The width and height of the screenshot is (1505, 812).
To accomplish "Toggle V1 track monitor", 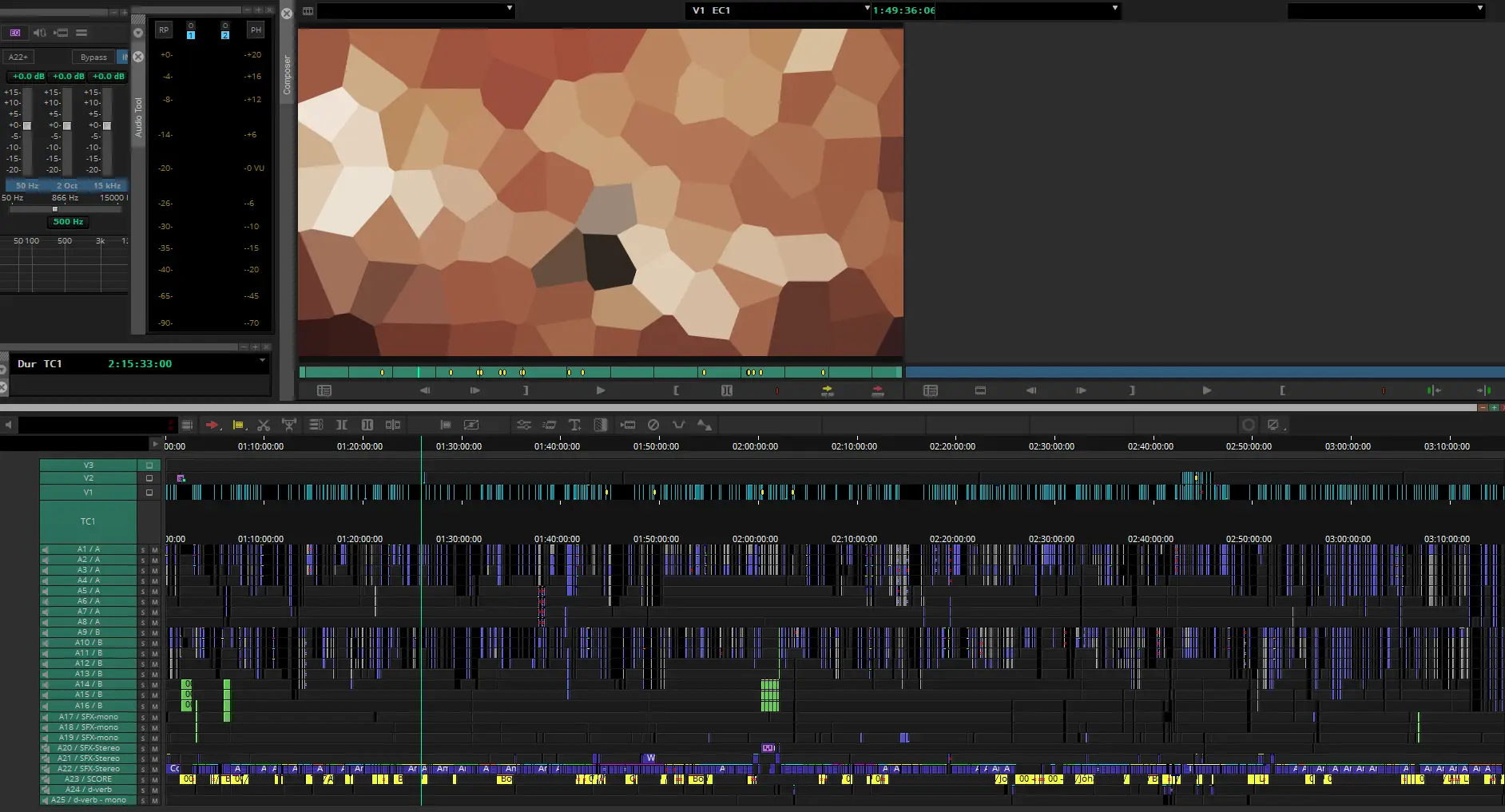I will tap(149, 493).
